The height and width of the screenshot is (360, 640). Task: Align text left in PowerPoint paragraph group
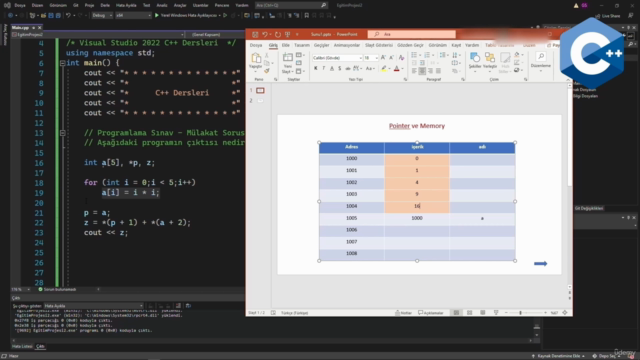point(414,71)
